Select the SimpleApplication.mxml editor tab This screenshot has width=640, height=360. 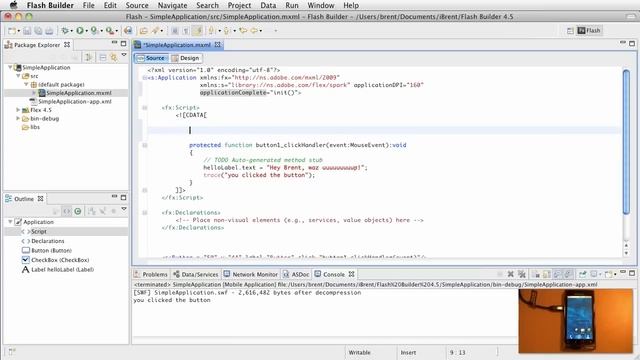[177, 45]
